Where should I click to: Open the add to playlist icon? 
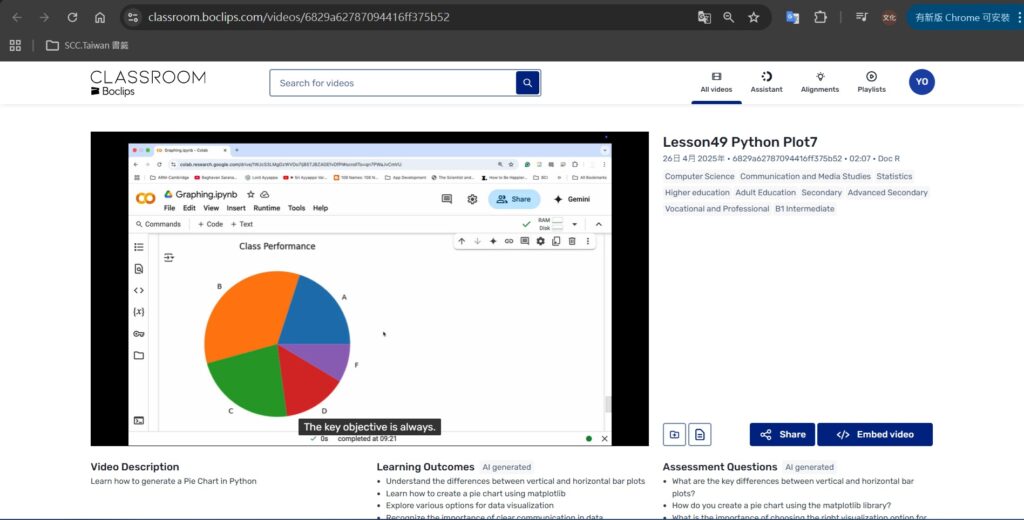674,434
